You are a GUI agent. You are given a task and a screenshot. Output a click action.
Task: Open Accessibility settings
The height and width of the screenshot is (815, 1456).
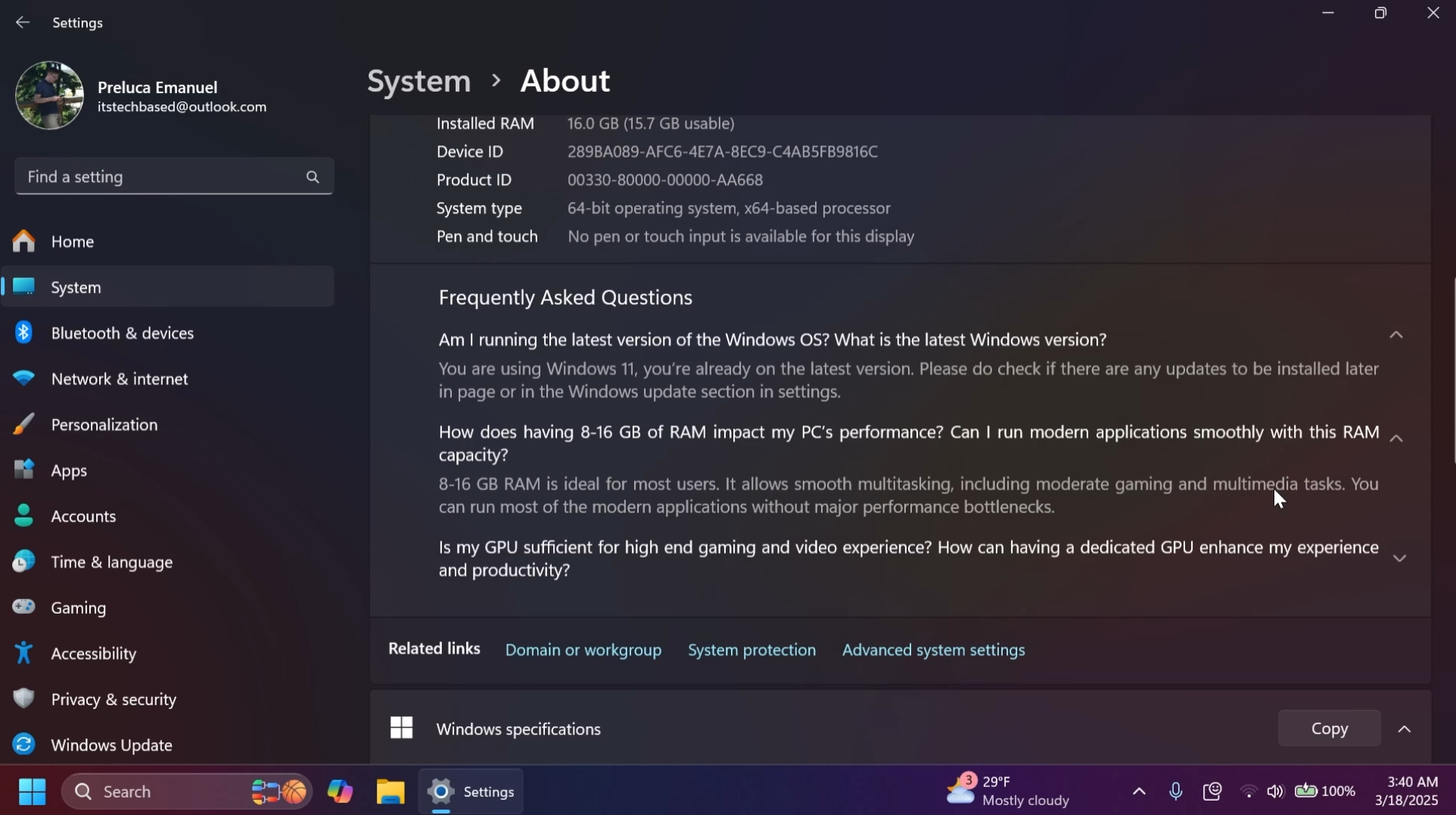click(94, 654)
